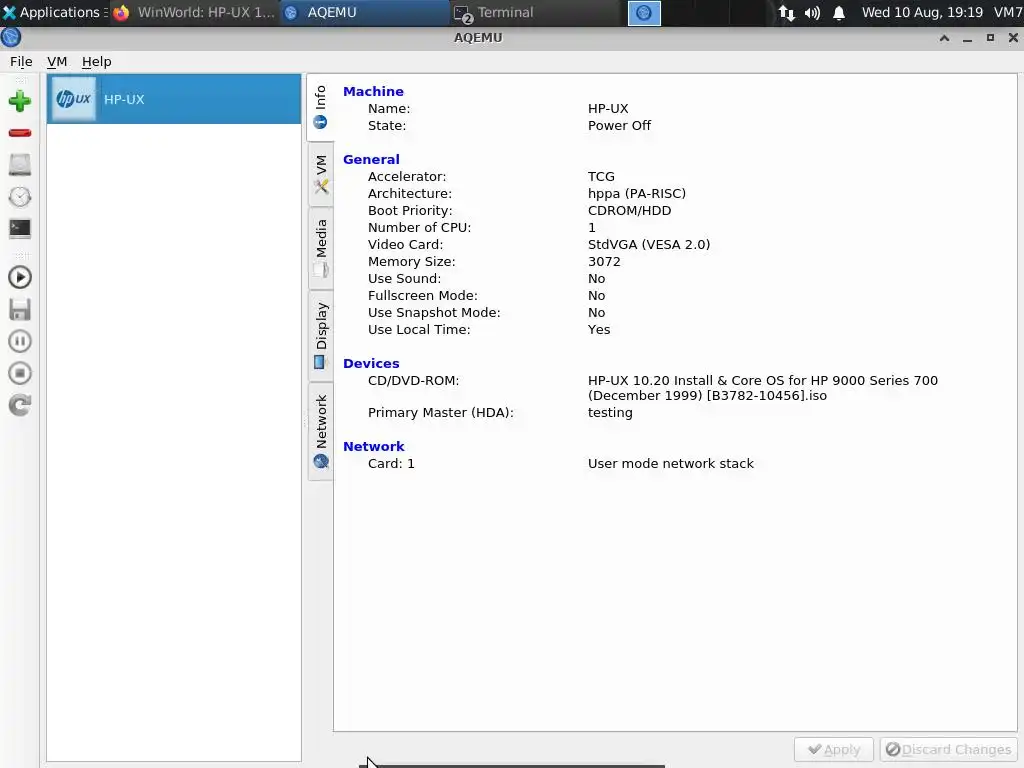This screenshot has width=1024, height=768.
Task: Click the HP-UX 10.20 ISO file name
Action: [763, 388]
